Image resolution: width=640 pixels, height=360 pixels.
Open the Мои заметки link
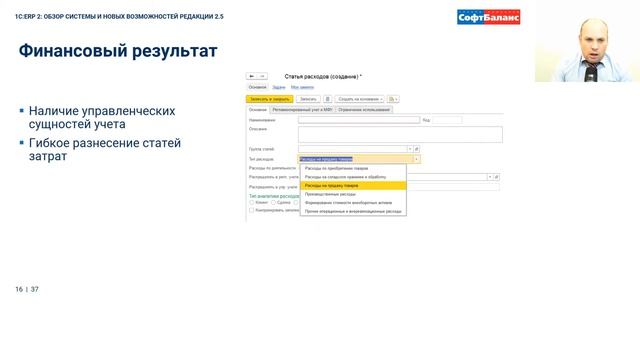(302, 87)
